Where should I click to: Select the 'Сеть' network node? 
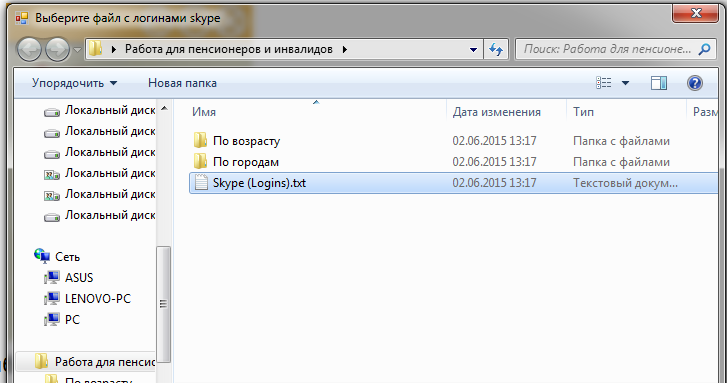coord(67,256)
